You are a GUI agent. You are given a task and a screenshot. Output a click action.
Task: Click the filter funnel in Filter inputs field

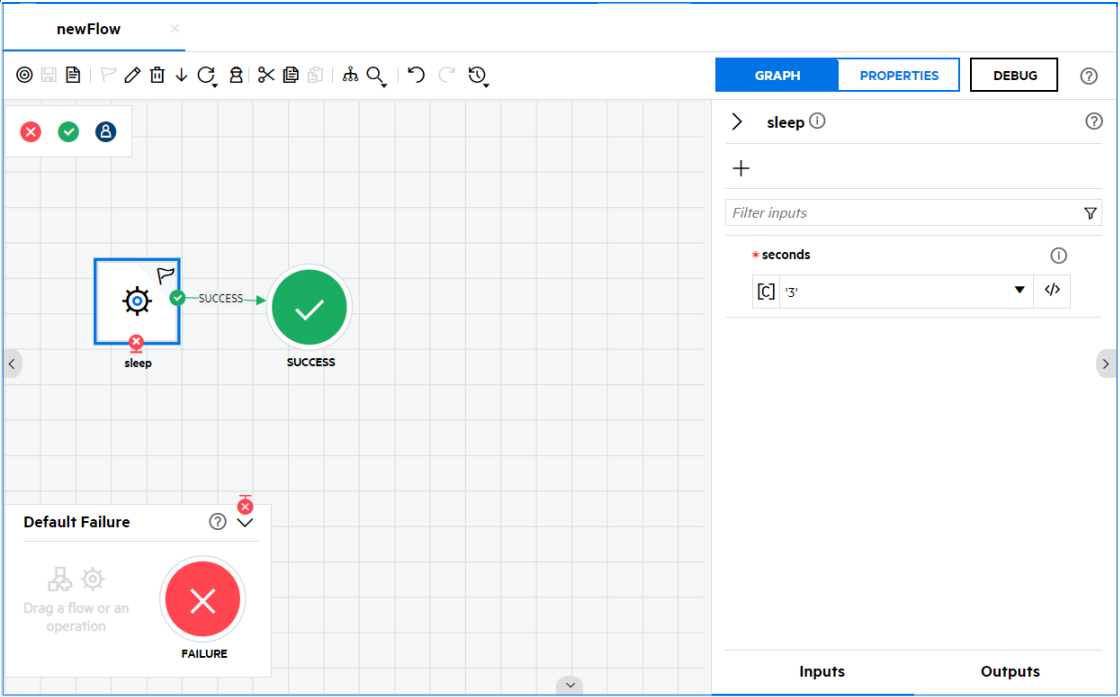pos(1089,213)
